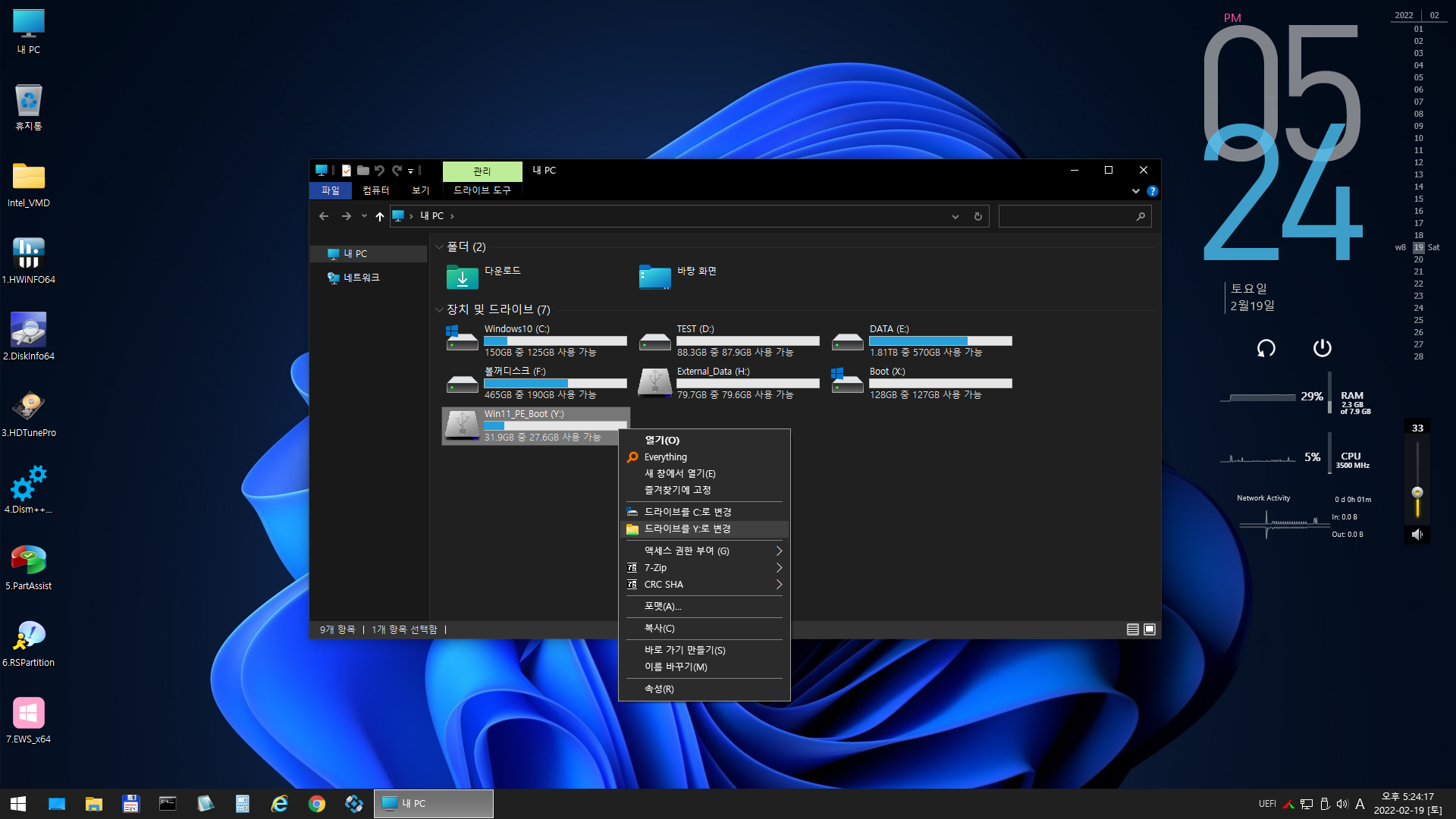The height and width of the screenshot is (819, 1456).
Task: Open File Explorer folder icon on taskbar
Action: [93, 804]
